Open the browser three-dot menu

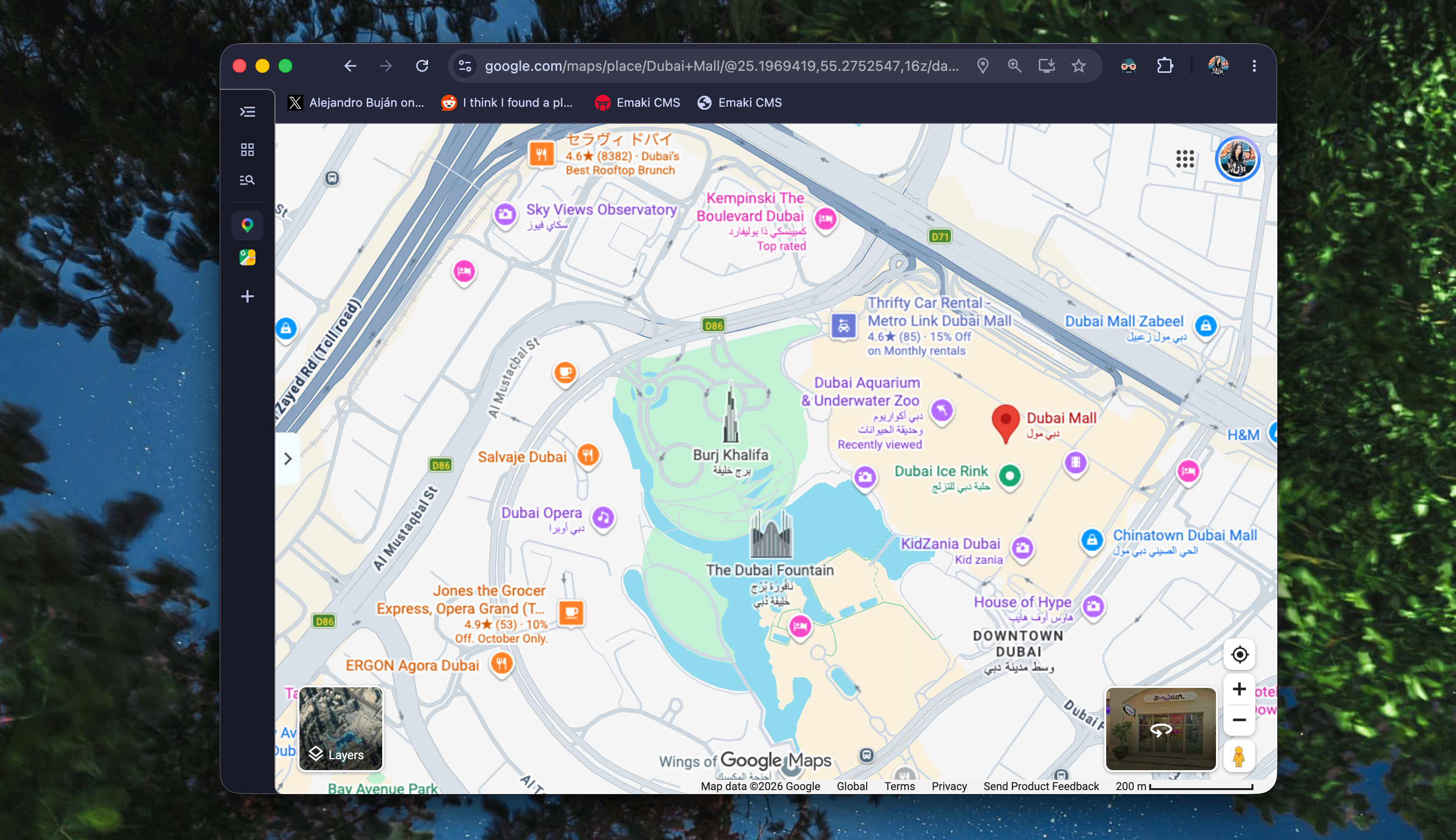click(1254, 66)
